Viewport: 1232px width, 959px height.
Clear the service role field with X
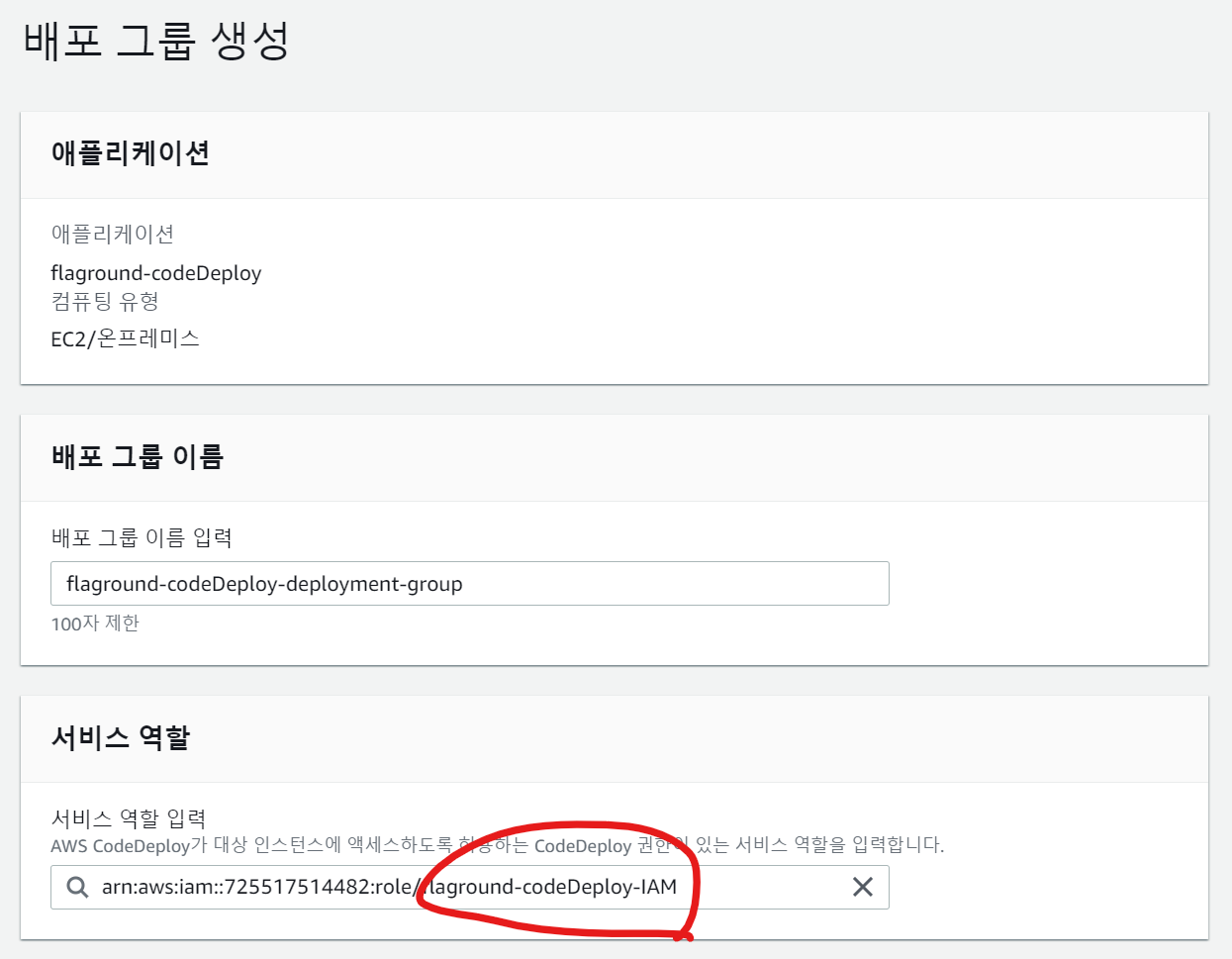coord(863,887)
